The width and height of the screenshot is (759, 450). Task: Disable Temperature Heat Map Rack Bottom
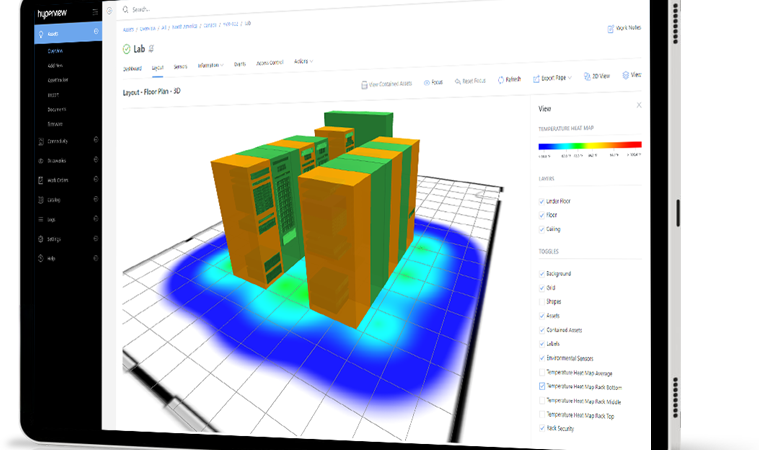542,385
